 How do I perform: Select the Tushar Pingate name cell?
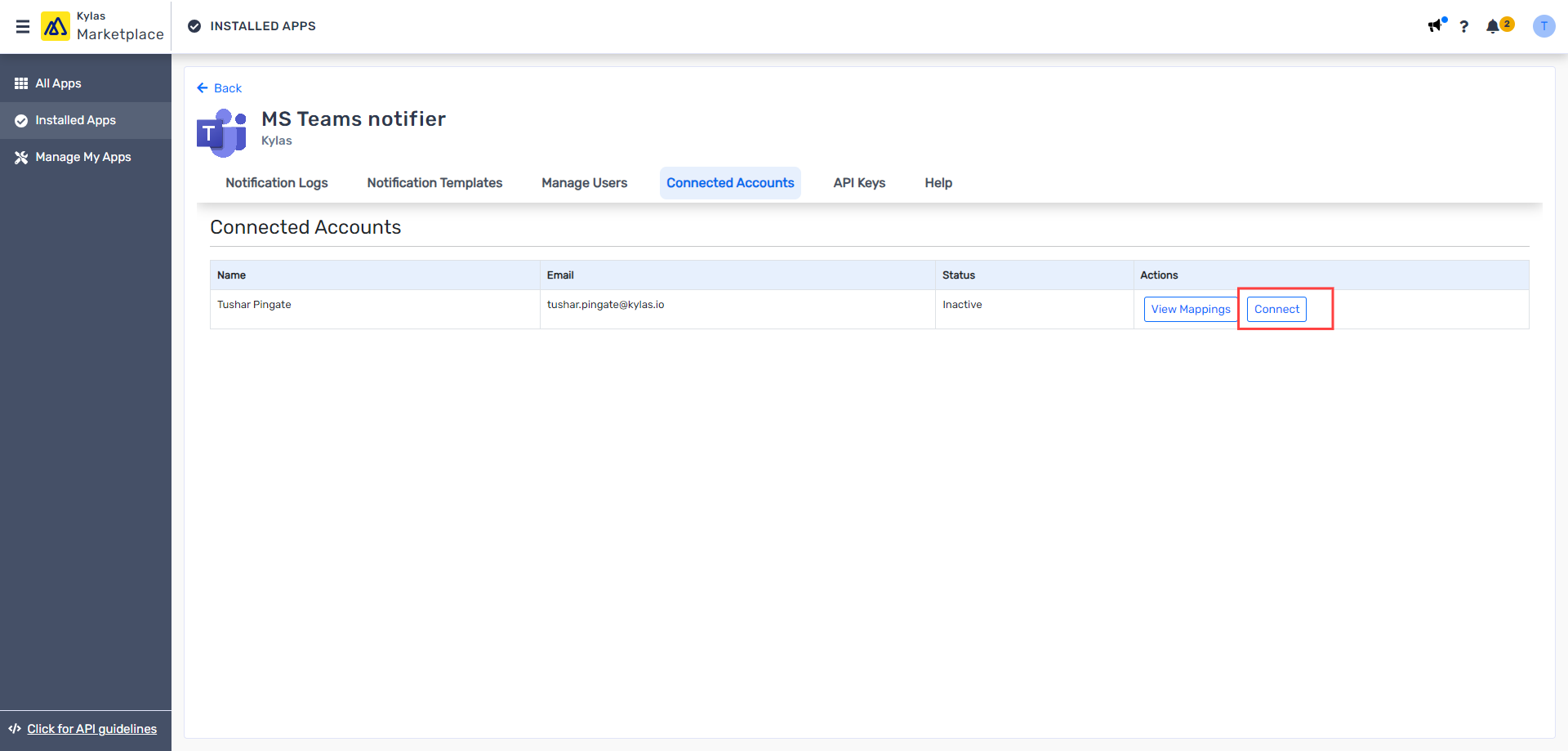tap(375, 310)
